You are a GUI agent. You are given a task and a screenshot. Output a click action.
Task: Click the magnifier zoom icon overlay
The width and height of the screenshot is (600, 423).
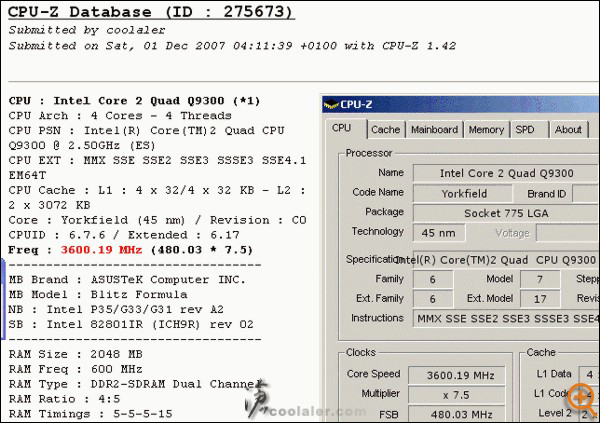[581, 400]
